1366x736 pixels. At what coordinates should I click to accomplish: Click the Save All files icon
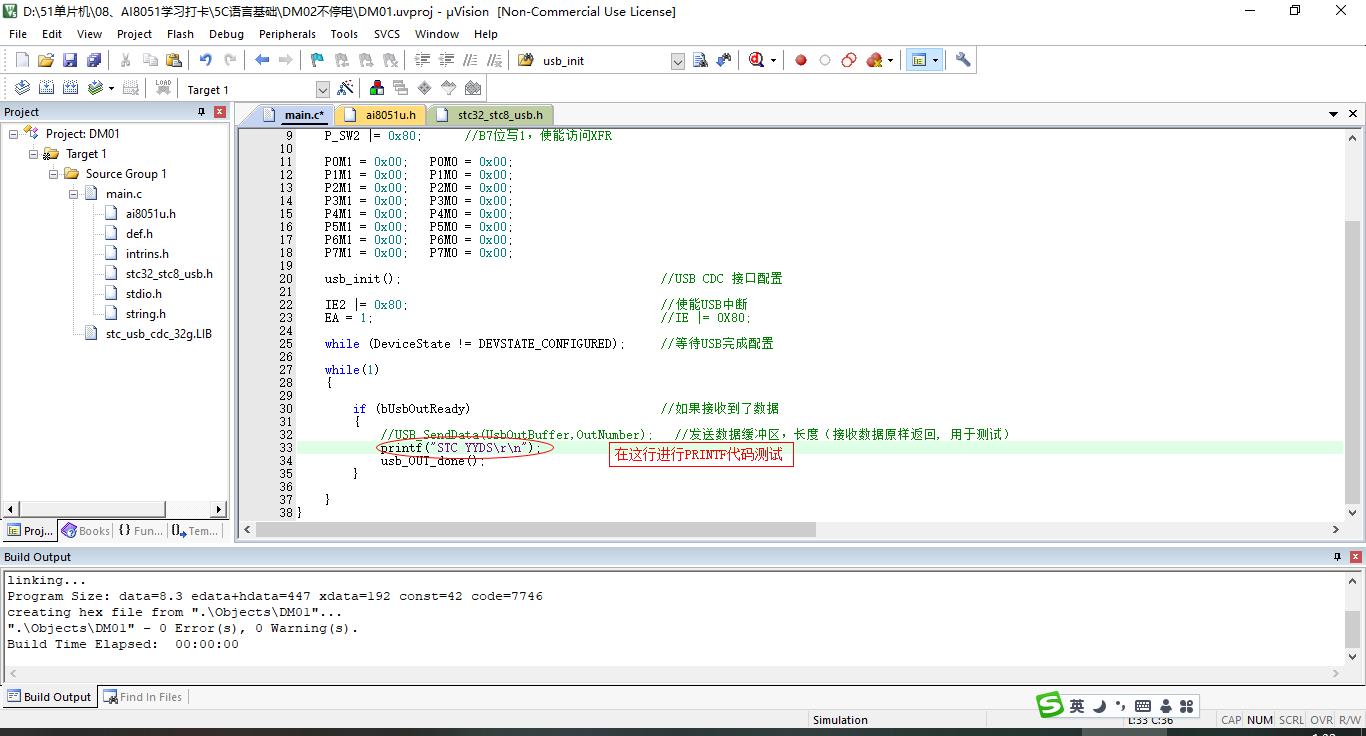coord(93,60)
